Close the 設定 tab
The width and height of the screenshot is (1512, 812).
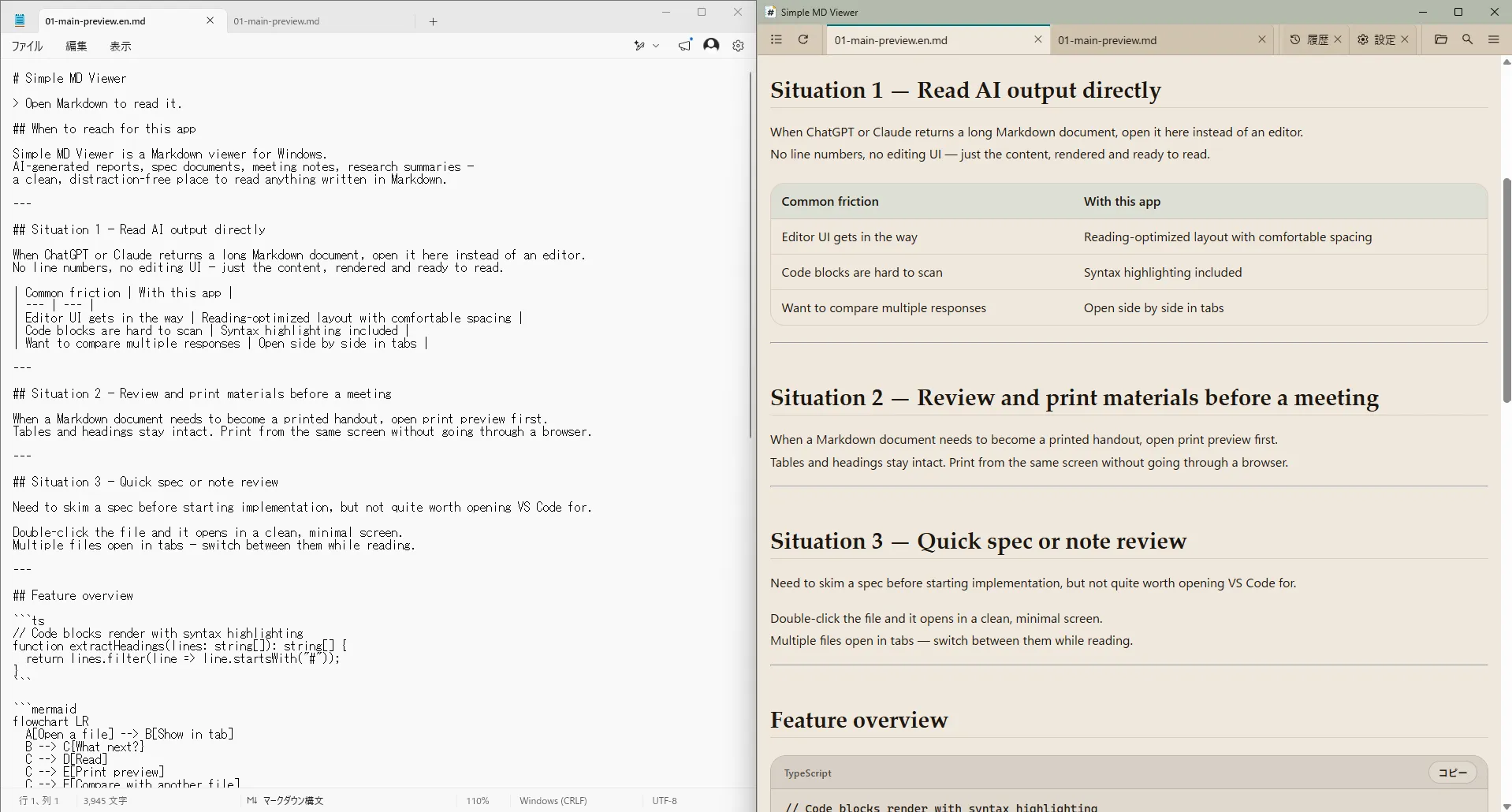click(x=1405, y=39)
